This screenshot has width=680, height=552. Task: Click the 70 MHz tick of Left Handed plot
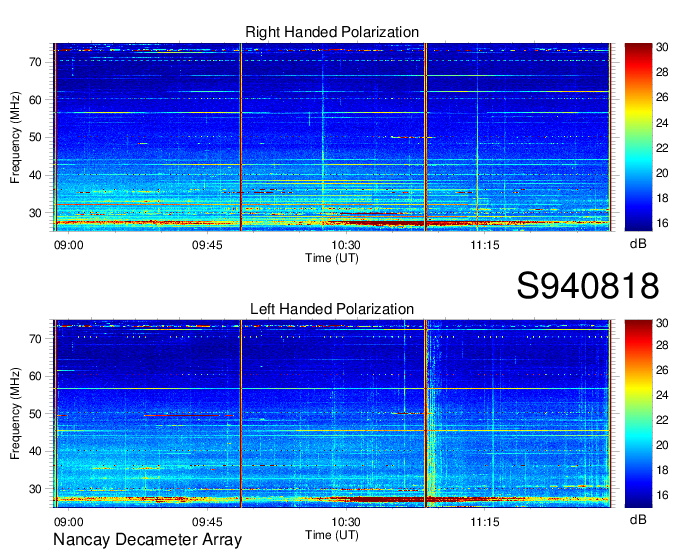pos(36,339)
